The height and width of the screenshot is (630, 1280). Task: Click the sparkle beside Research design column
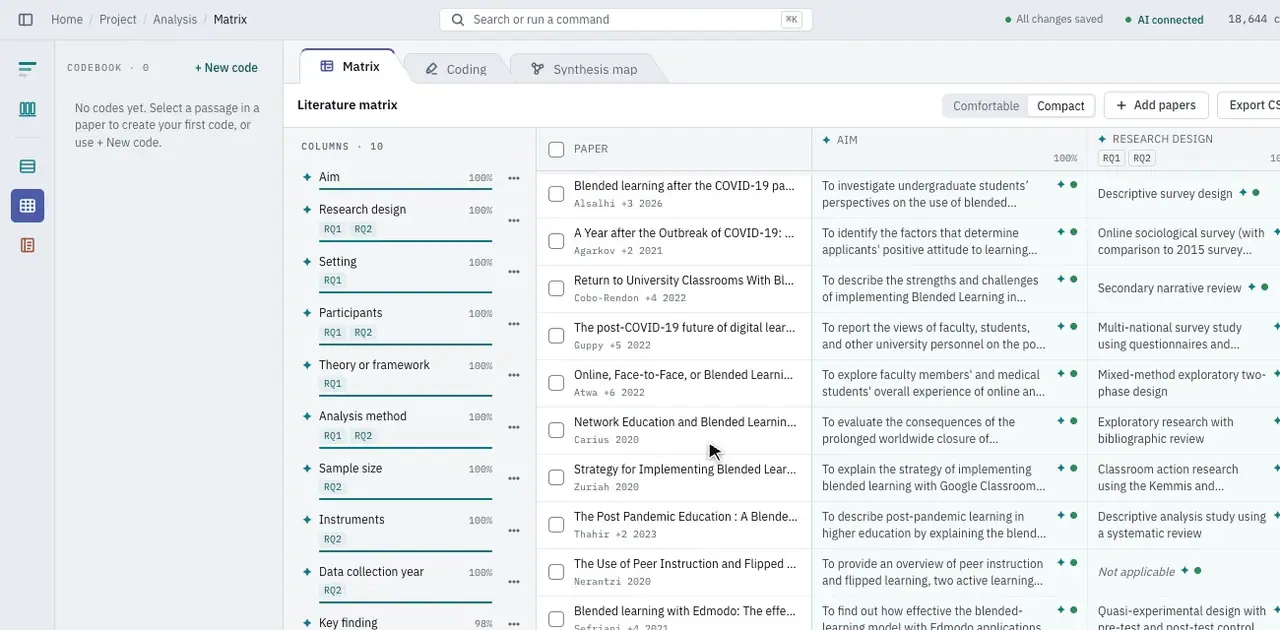point(307,209)
